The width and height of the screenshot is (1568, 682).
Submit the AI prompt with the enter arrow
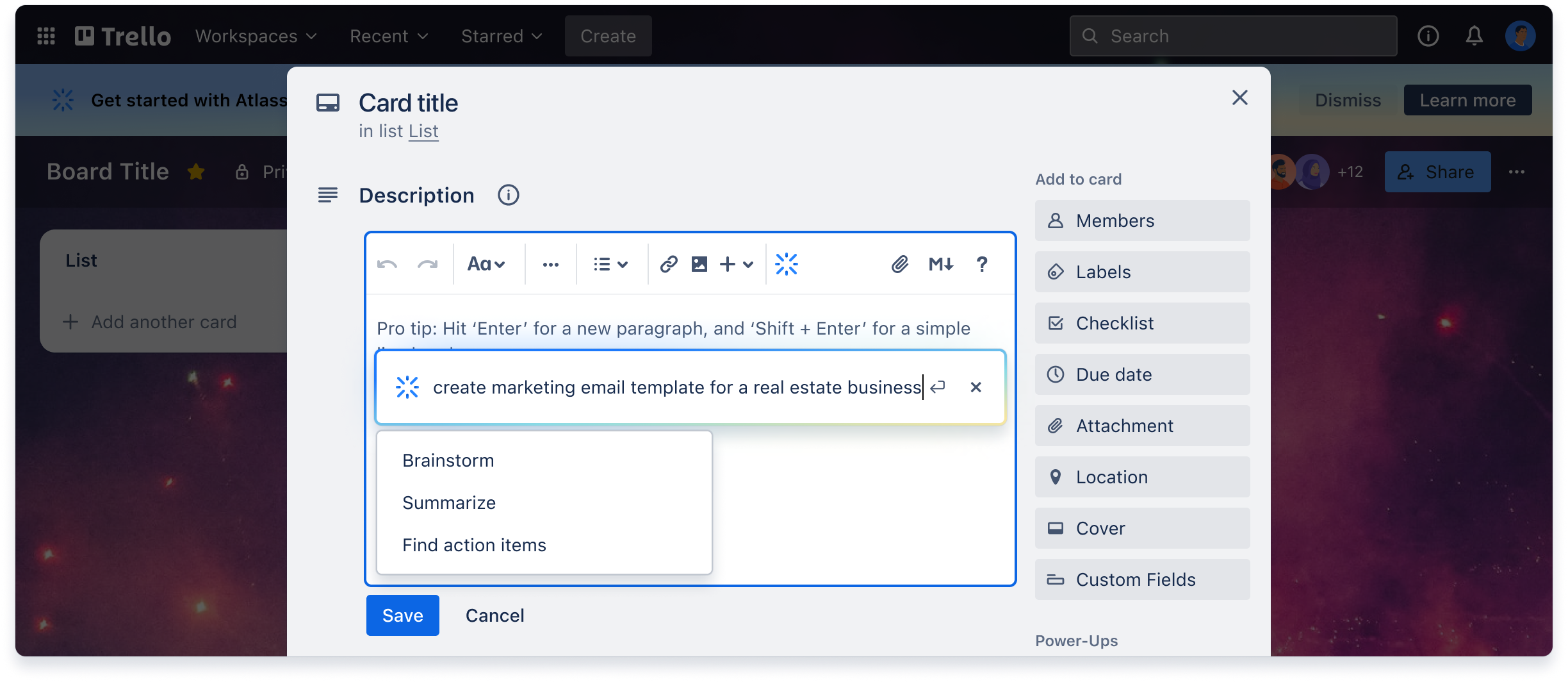938,387
